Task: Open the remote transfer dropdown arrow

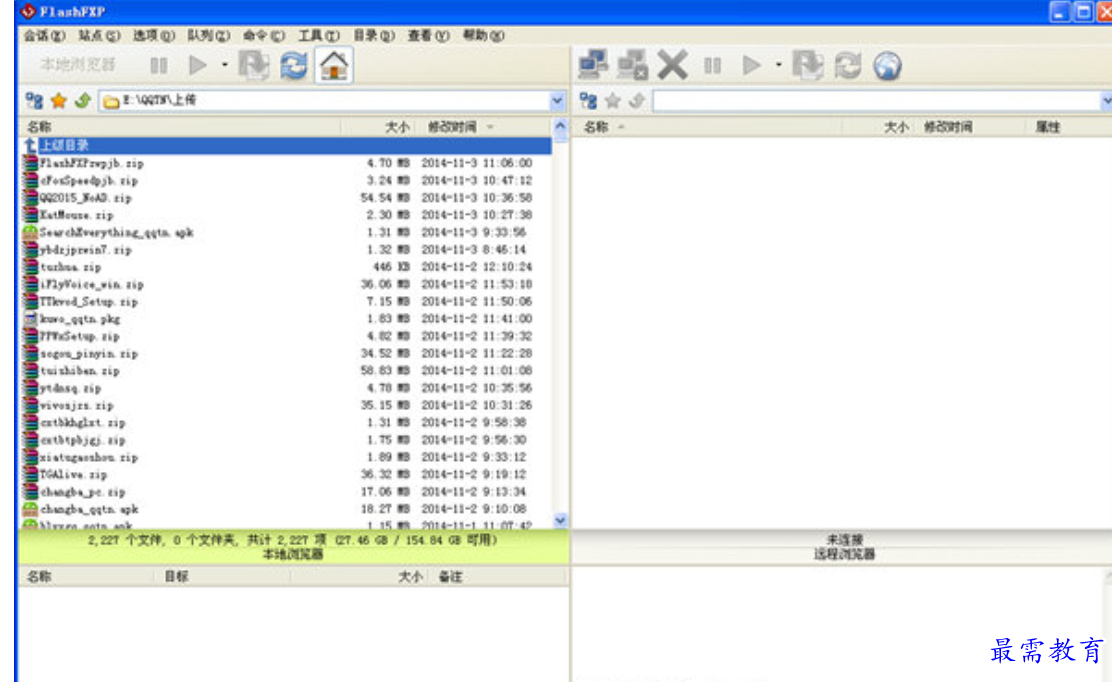Action: point(779,65)
